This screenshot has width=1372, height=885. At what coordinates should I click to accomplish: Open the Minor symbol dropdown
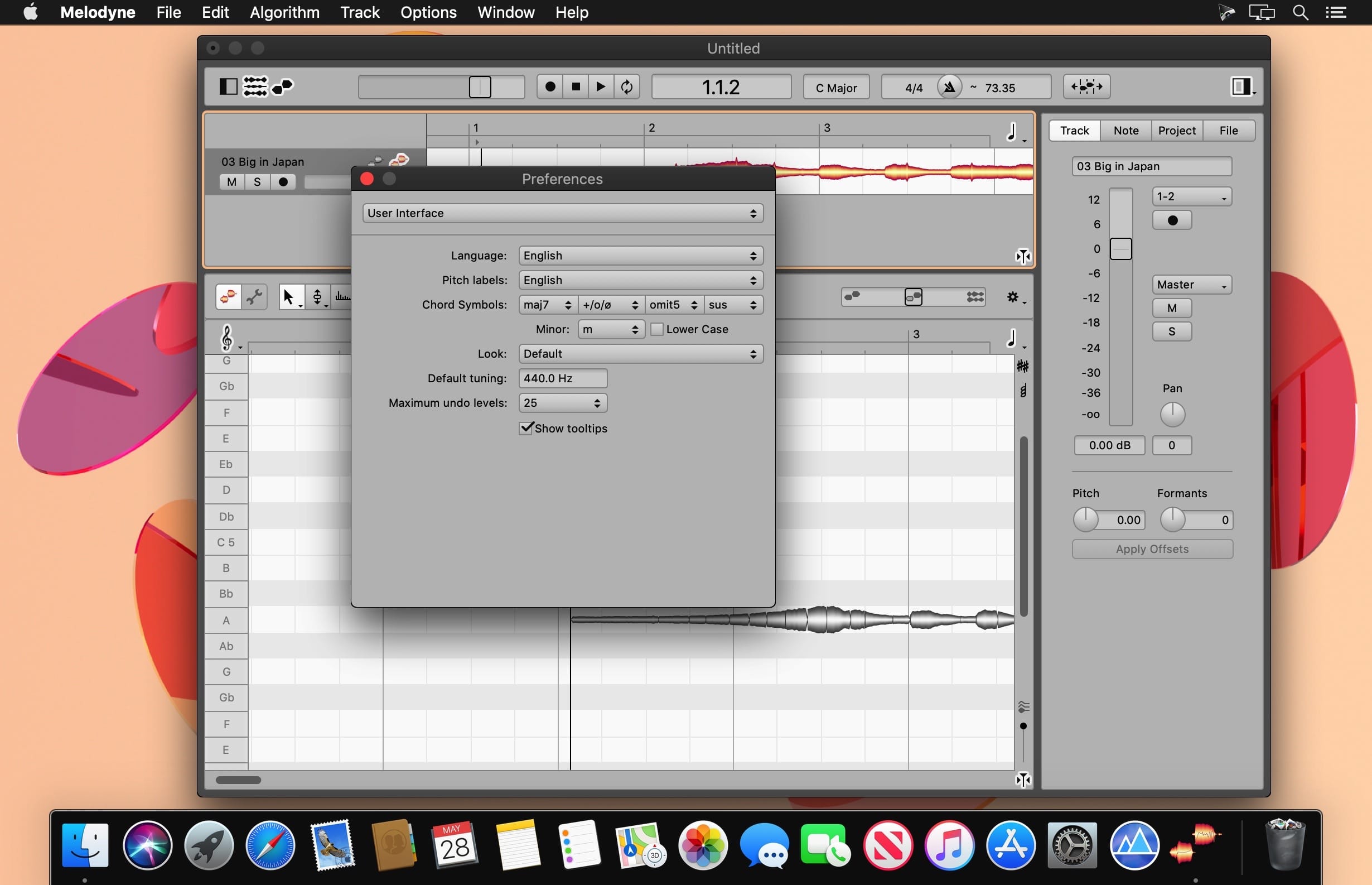coord(611,329)
